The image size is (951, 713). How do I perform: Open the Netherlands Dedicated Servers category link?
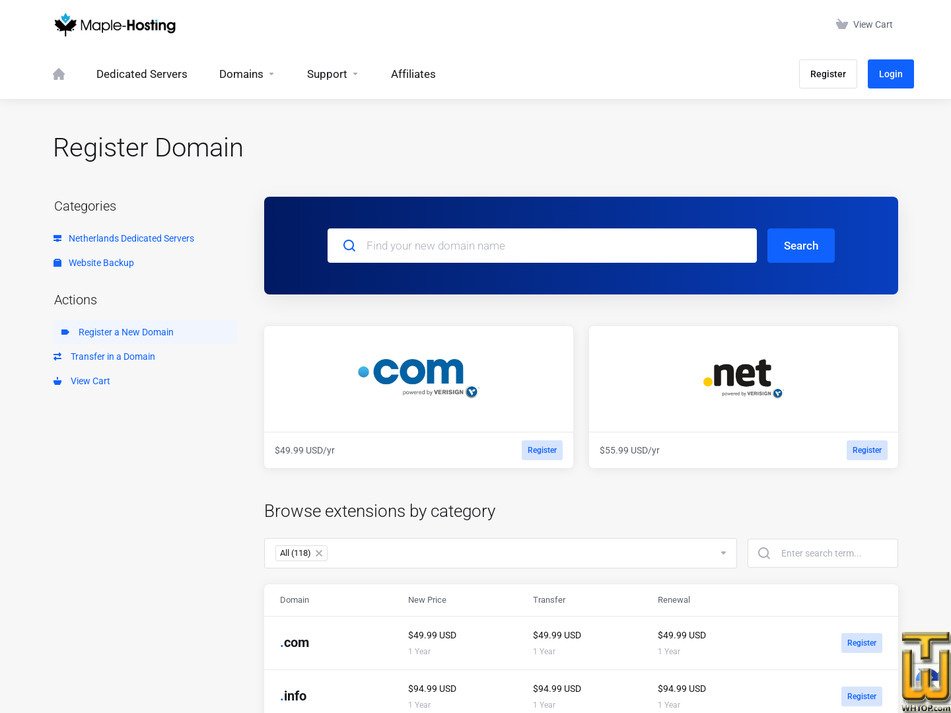pos(131,238)
